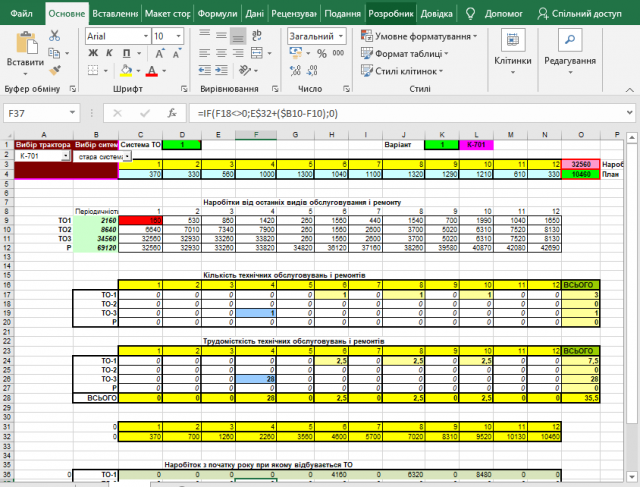
Task: Expand the K-701 tractor combo box
Action: click(66, 156)
